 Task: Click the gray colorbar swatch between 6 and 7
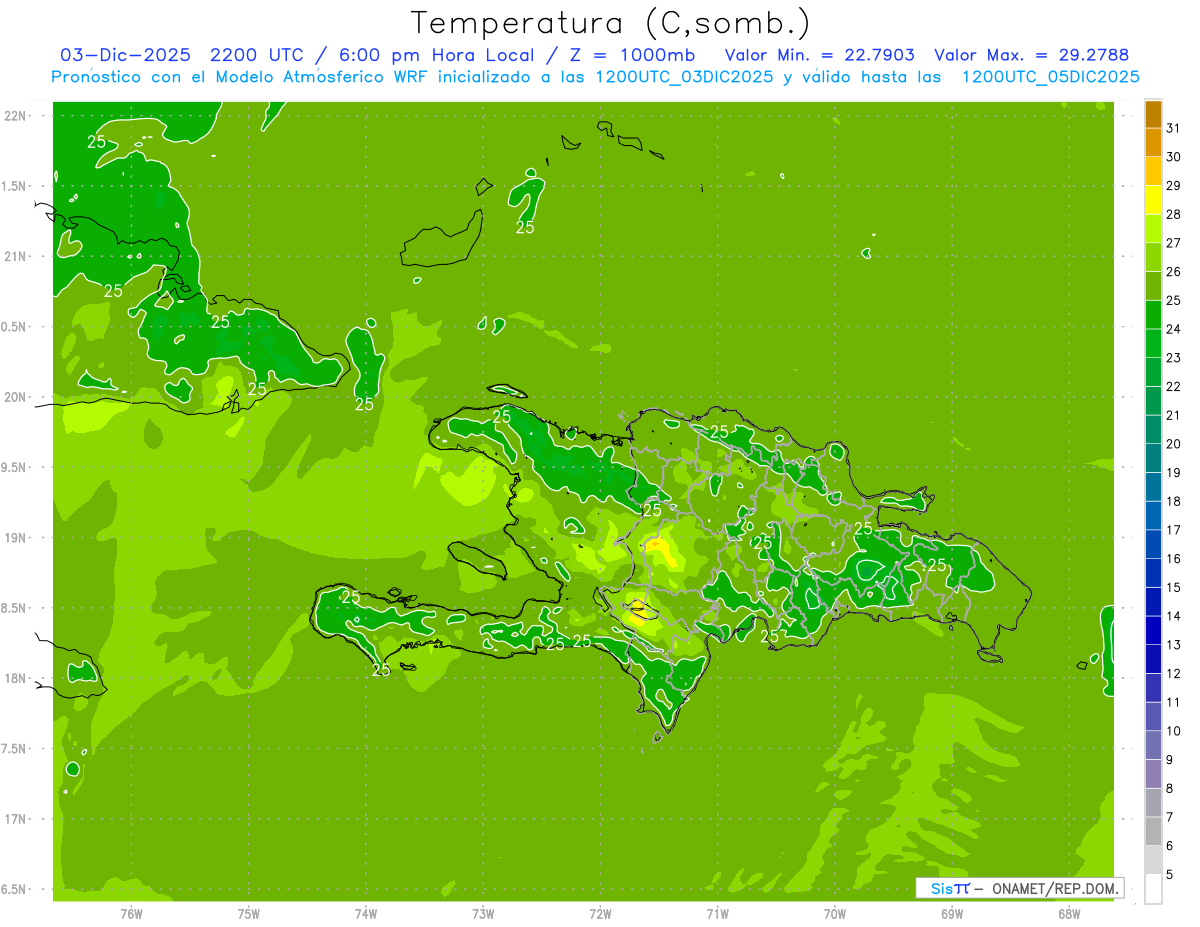click(1153, 831)
